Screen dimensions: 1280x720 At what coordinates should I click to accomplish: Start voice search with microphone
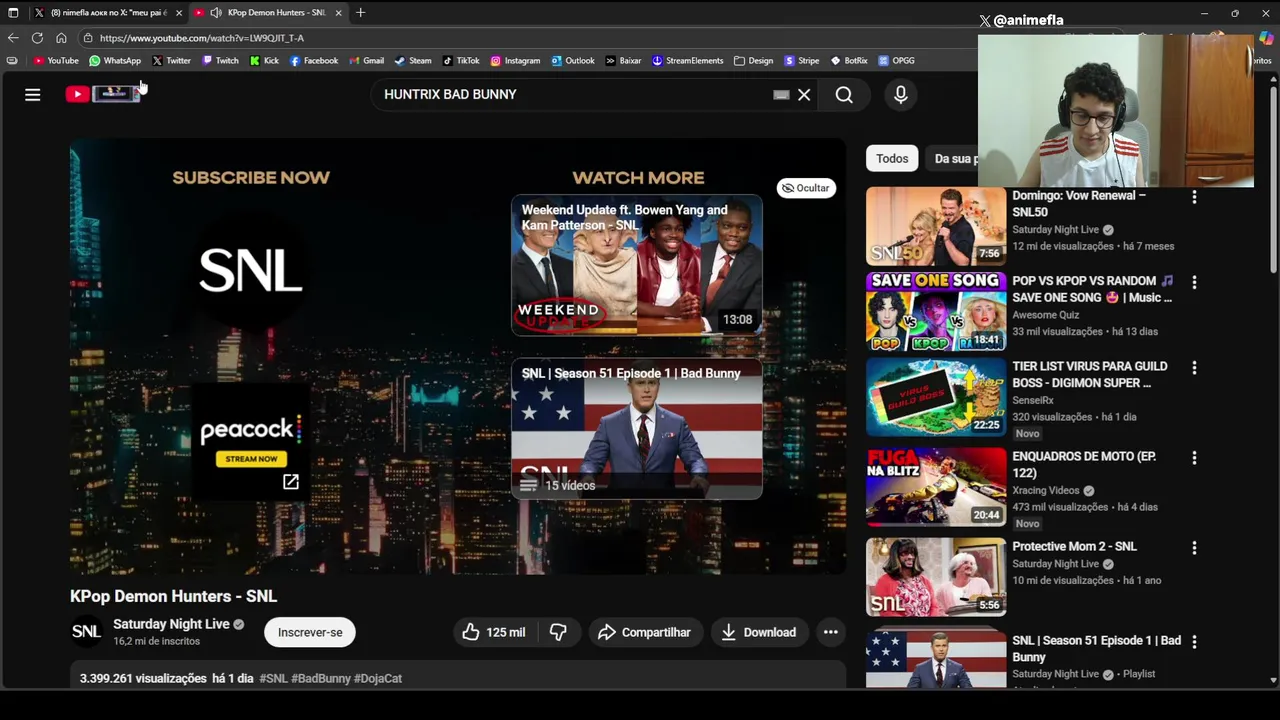901,95
